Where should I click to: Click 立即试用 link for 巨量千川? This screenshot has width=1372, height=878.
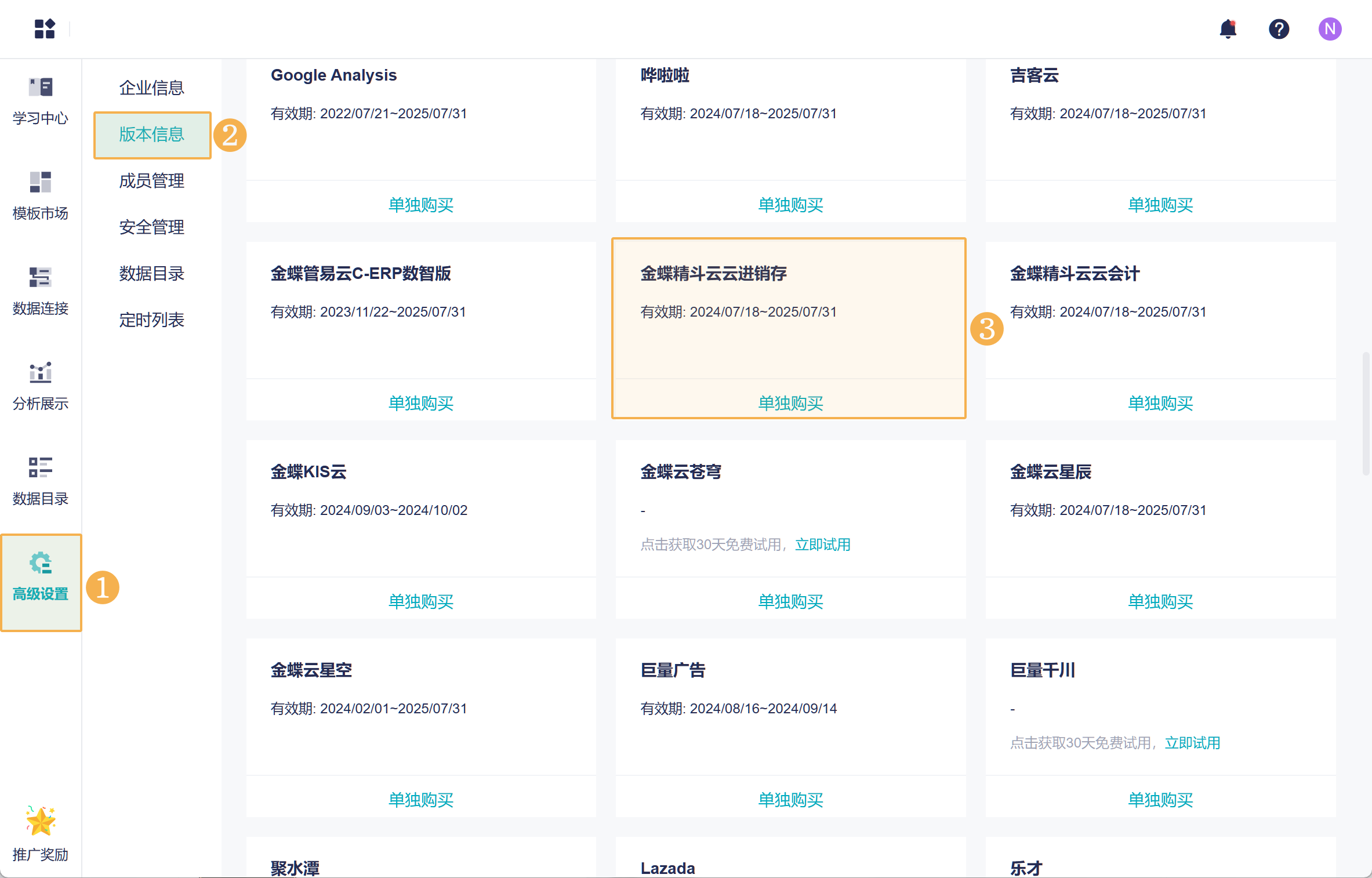(1192, 743)
